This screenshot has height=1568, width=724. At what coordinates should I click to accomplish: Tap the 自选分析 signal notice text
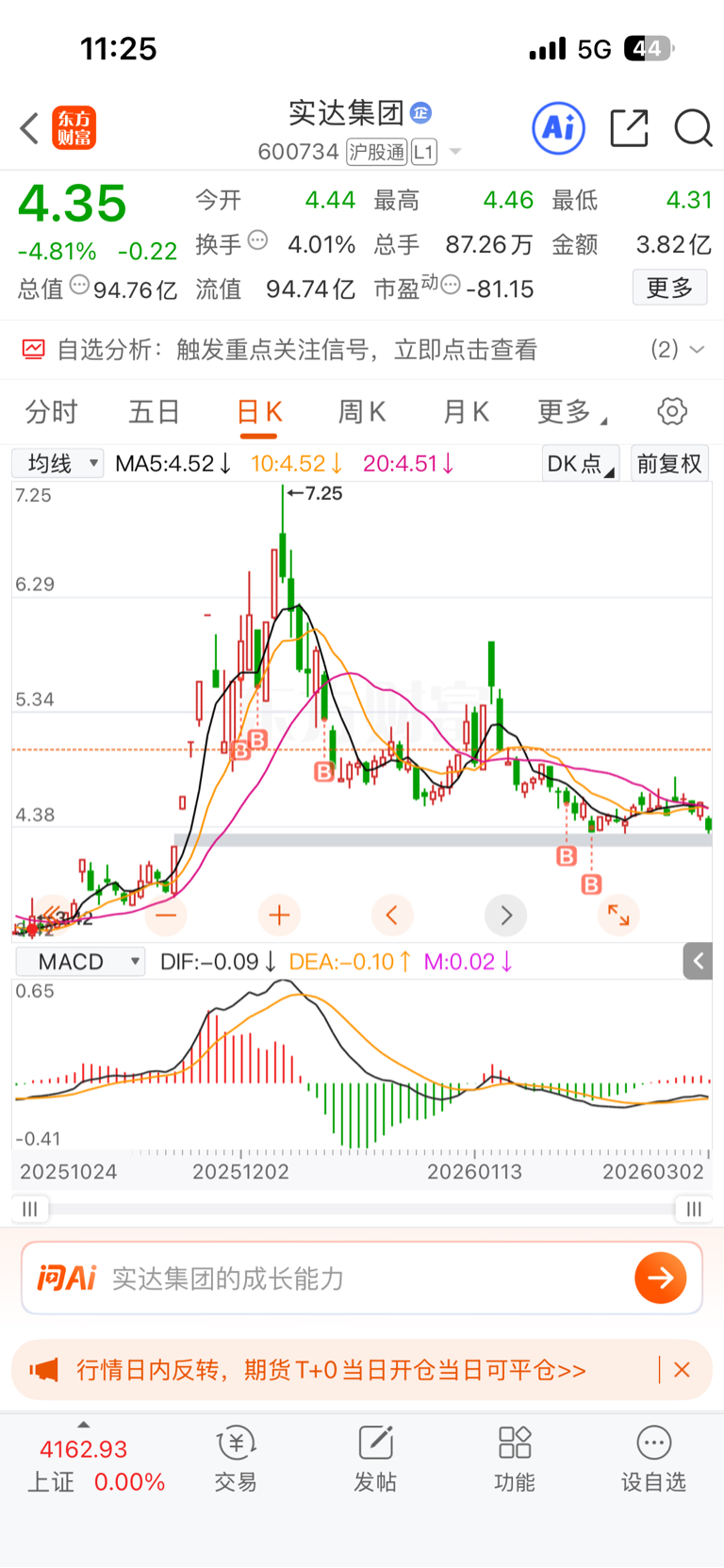point(297,350)
